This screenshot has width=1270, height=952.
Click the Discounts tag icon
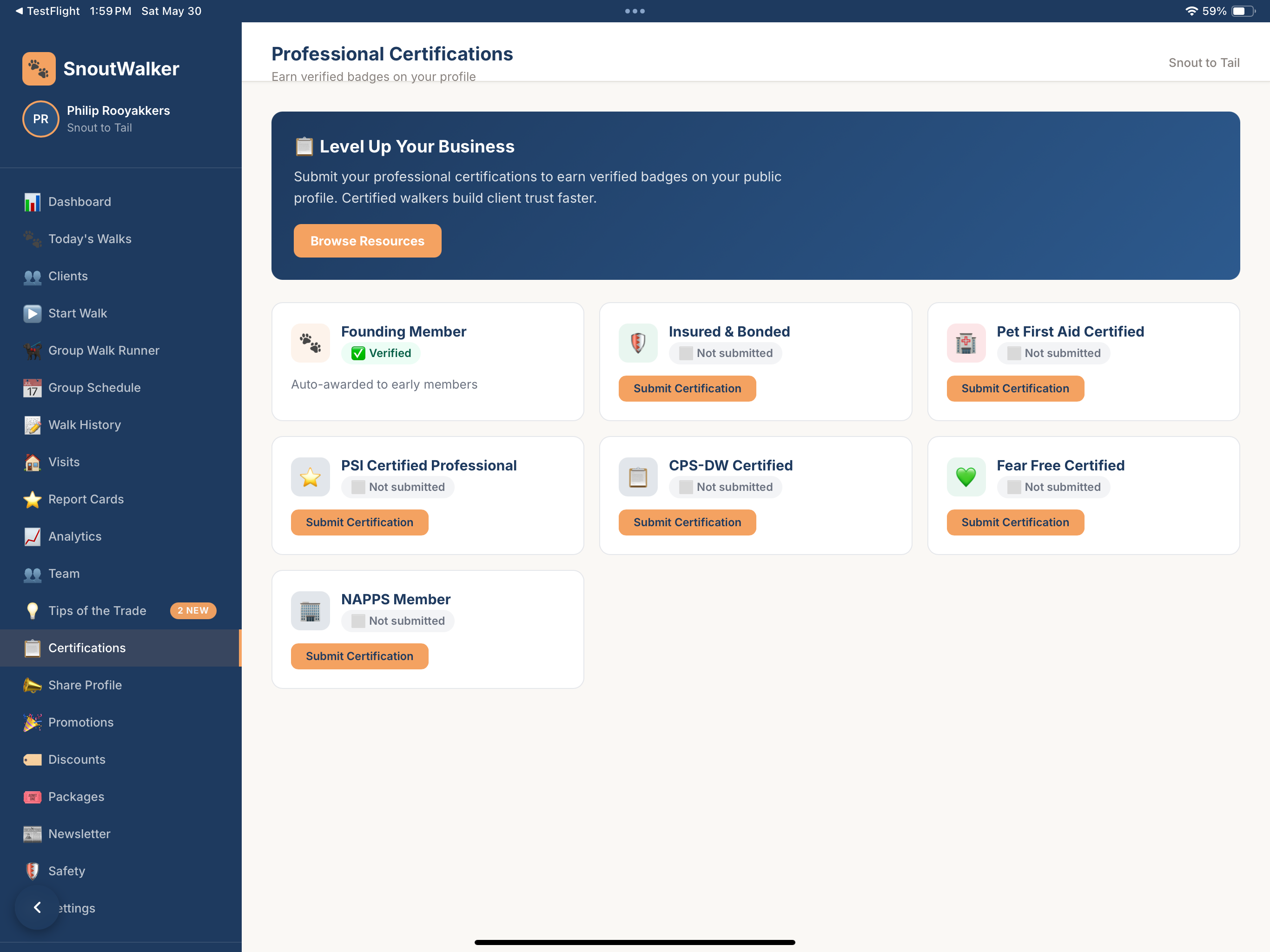32,760
